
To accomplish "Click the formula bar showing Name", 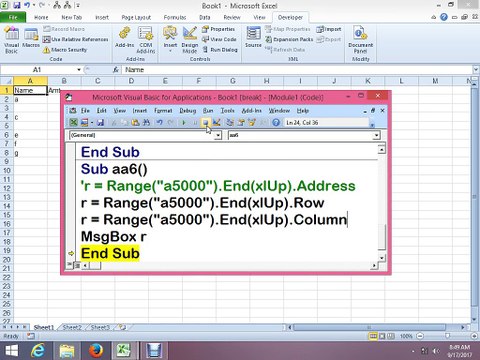I will pos(297,70).
